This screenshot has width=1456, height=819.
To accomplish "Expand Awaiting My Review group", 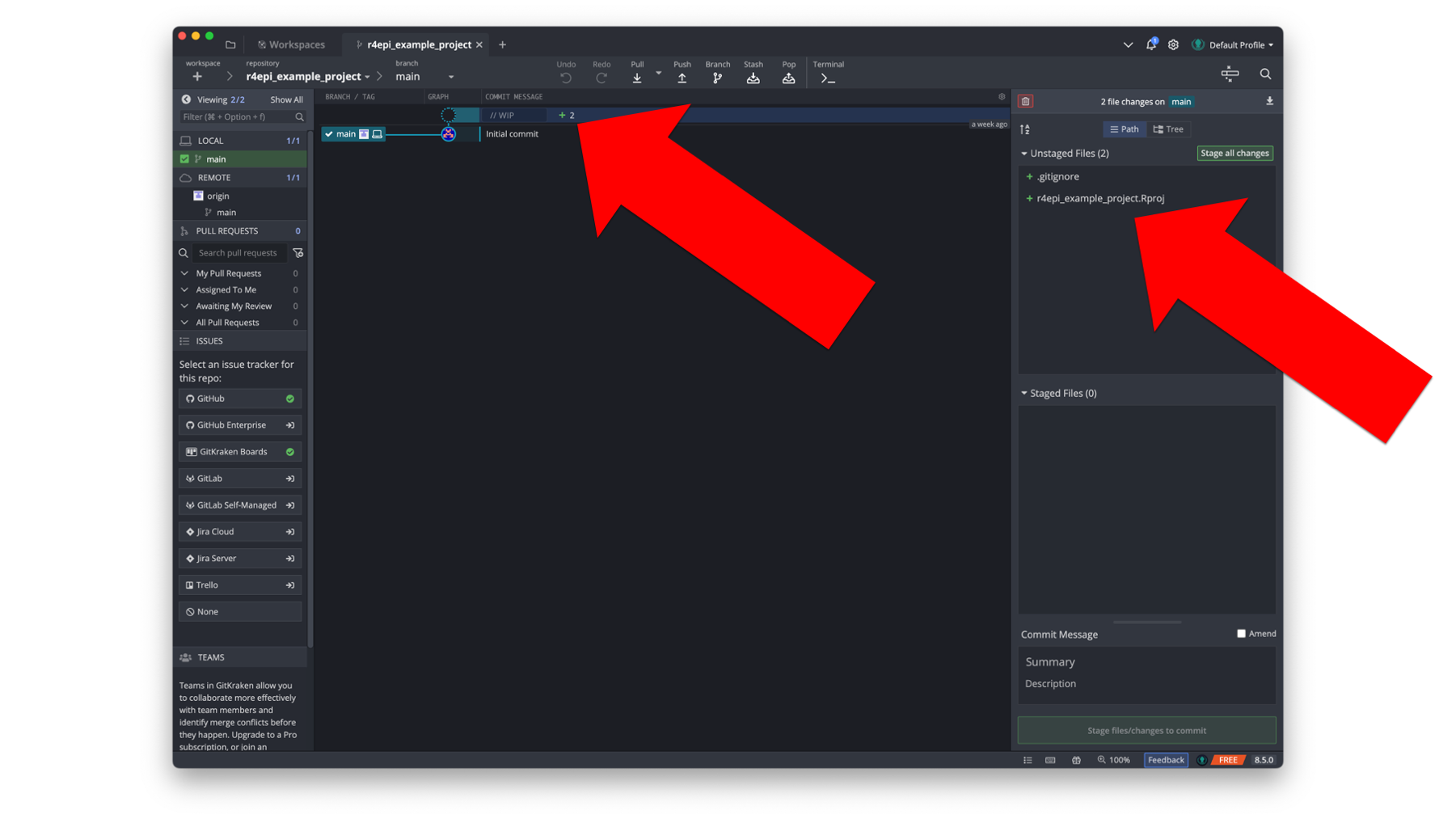I will pyautogui.click(x=185, y=306).
